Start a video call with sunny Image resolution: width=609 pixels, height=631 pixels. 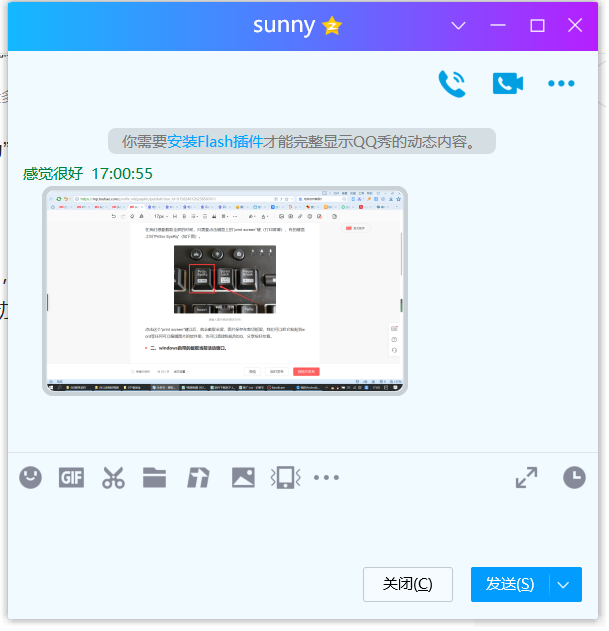point(508,84)
